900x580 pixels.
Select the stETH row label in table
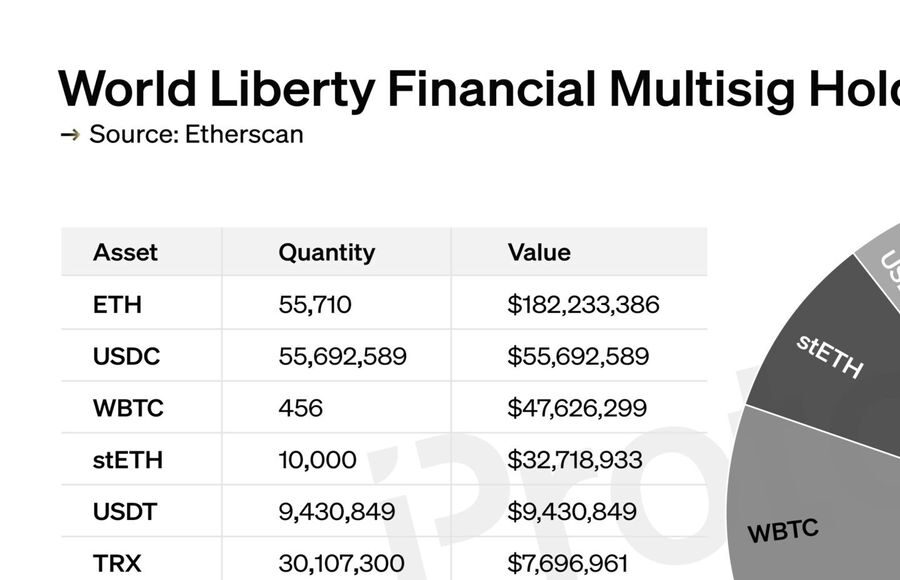coord(128,460)
